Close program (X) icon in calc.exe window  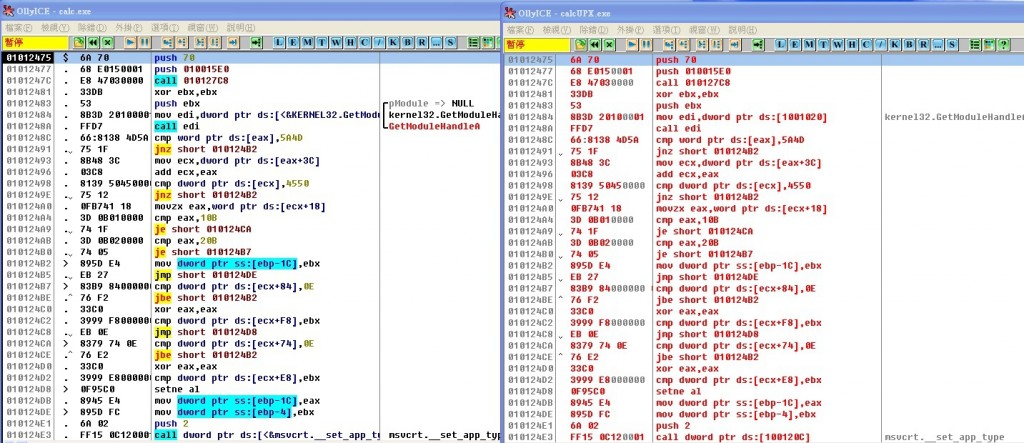(108, 42)
